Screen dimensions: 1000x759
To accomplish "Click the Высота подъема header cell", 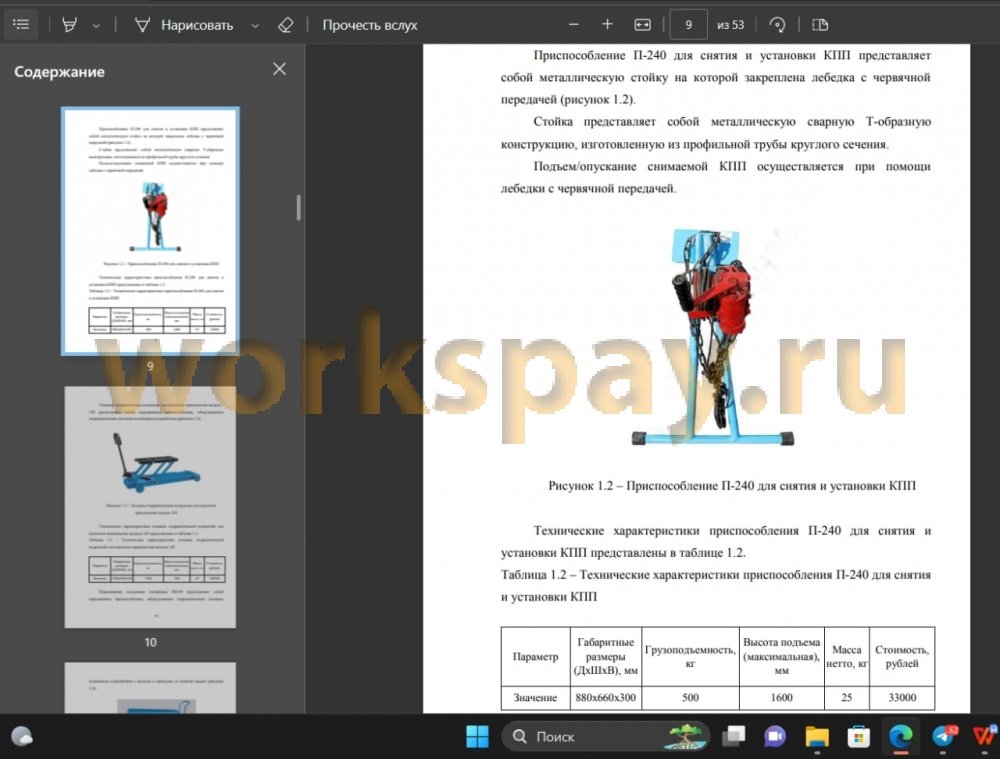I will coord(782,656).
